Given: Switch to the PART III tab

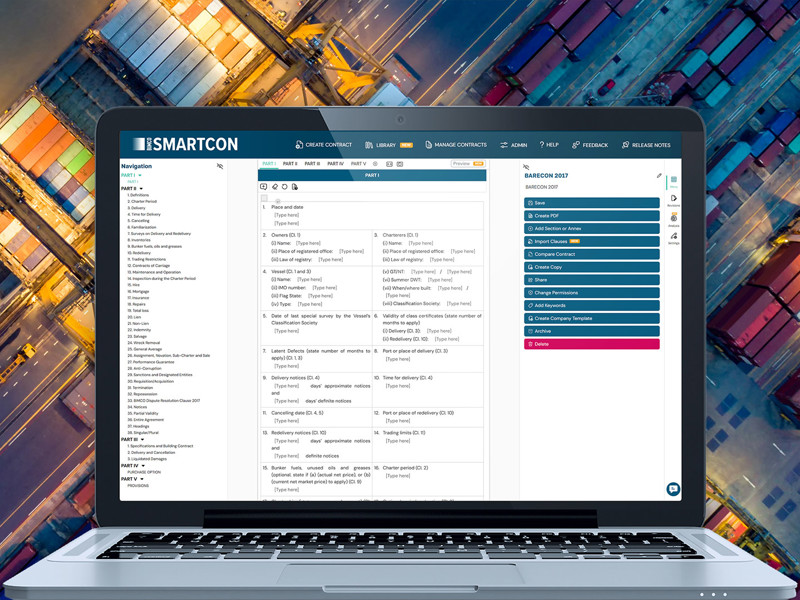Looking at the screenshot, I should (x=312, y=163).
